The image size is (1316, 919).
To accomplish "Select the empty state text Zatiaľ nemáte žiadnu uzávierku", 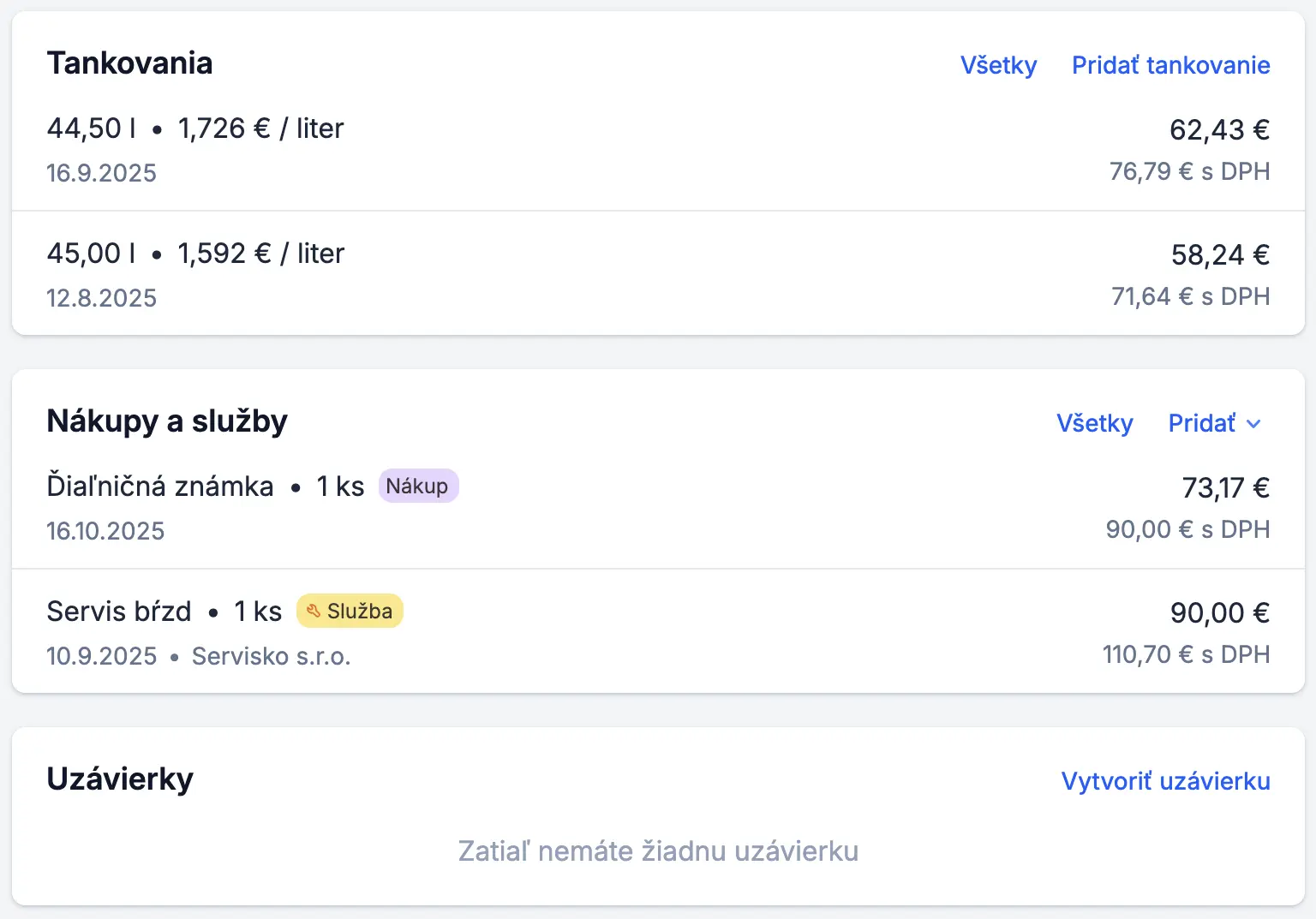I will [x=658, y=851].
